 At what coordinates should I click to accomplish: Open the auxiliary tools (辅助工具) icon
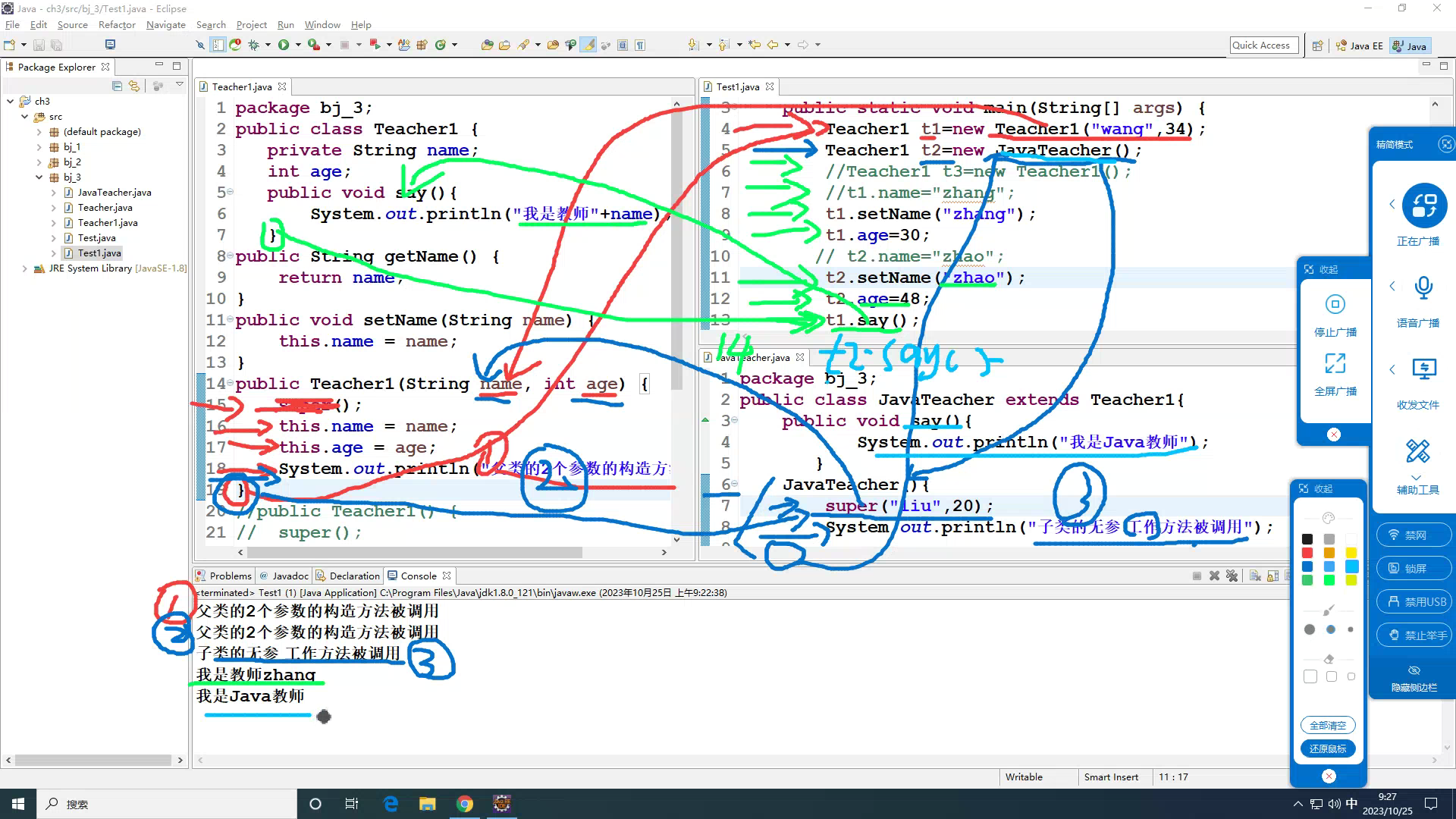point(1417,452)
